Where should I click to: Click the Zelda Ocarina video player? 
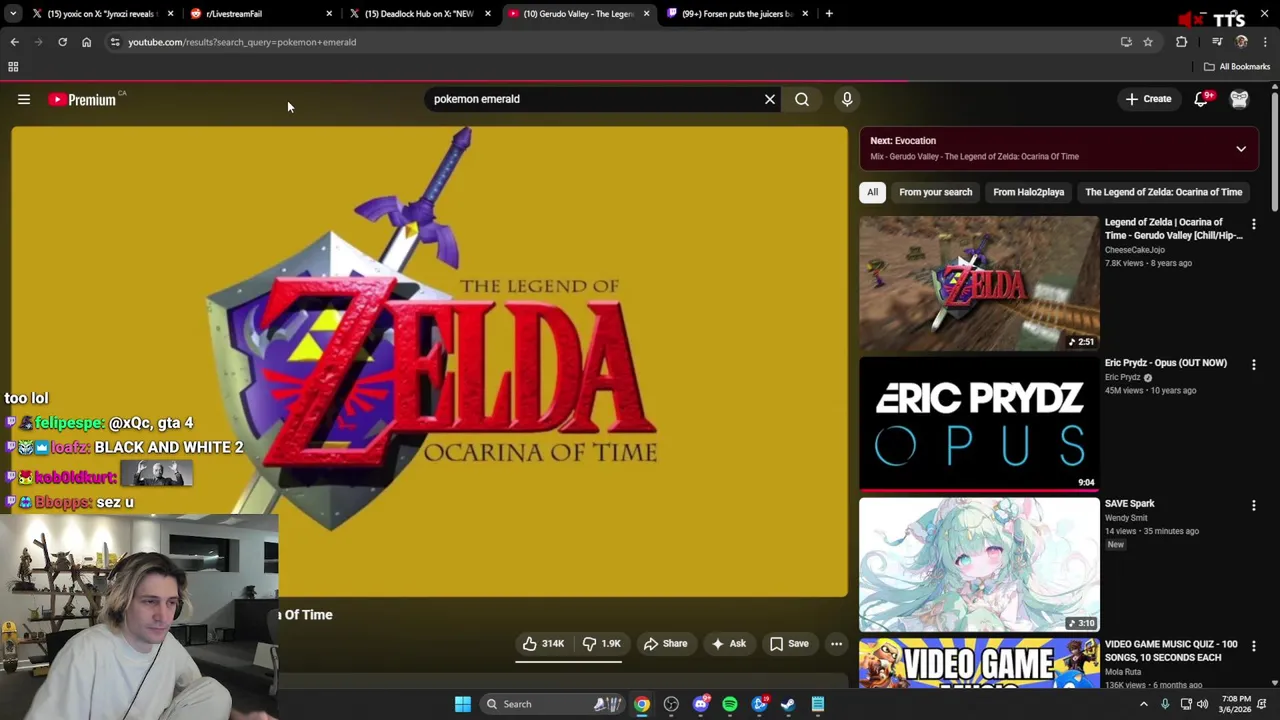coord(429,361)
